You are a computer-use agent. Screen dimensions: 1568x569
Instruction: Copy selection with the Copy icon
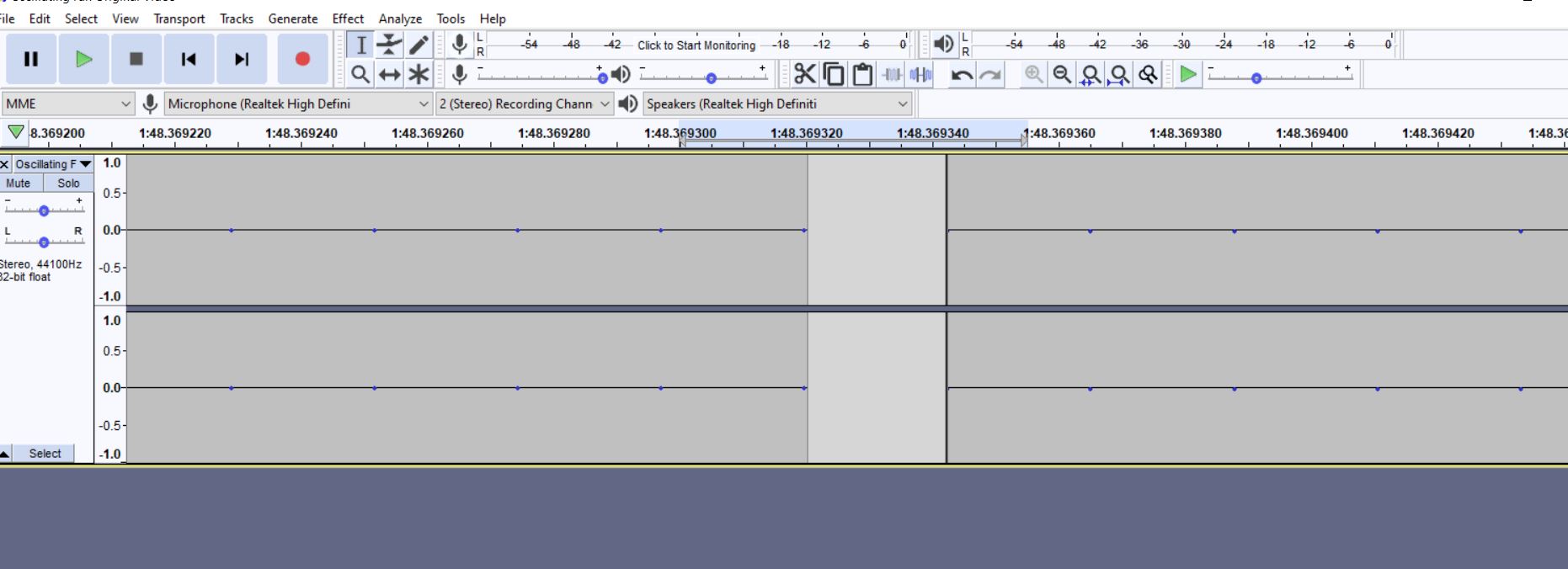pyautogui.click(x=834, y=75)
